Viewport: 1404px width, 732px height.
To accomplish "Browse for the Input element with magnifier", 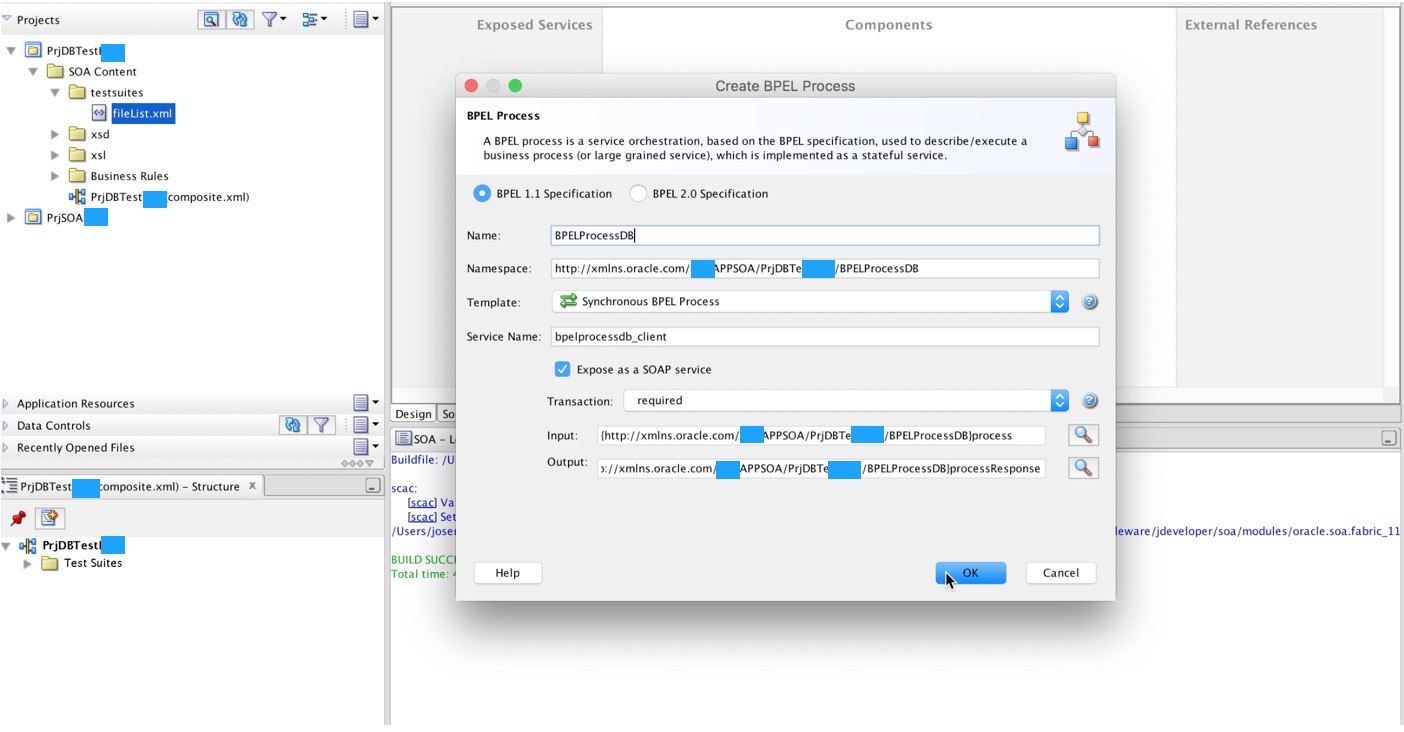I will [1083, 435].
